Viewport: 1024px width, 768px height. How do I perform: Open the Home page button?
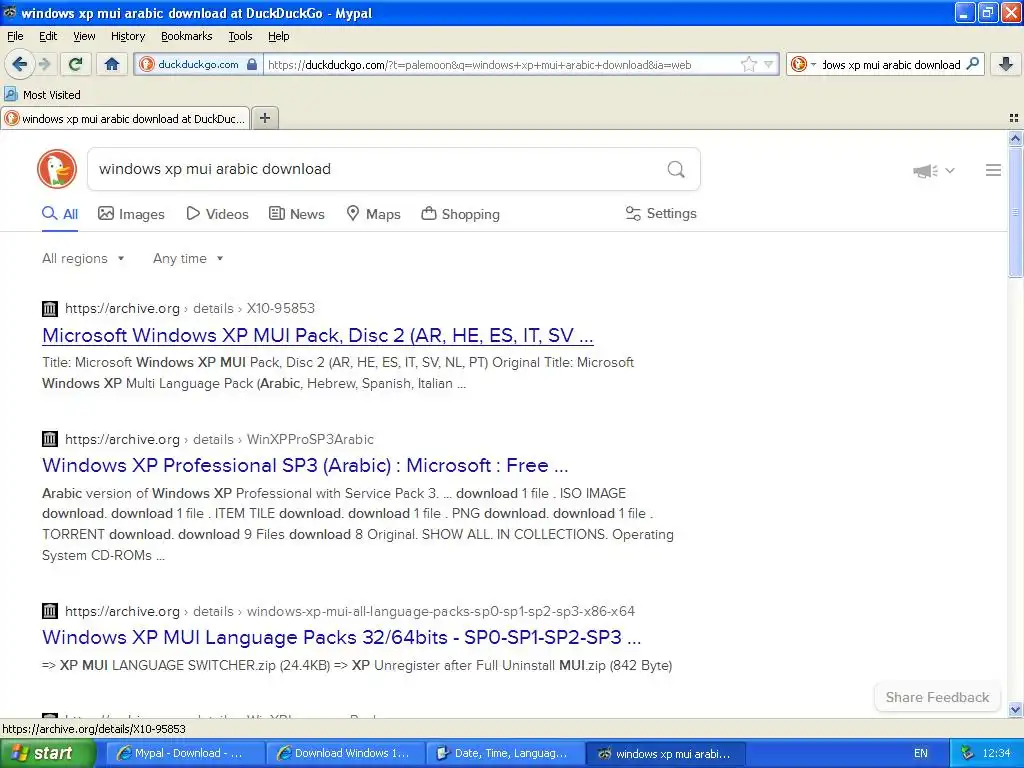[x=112, y=64]
